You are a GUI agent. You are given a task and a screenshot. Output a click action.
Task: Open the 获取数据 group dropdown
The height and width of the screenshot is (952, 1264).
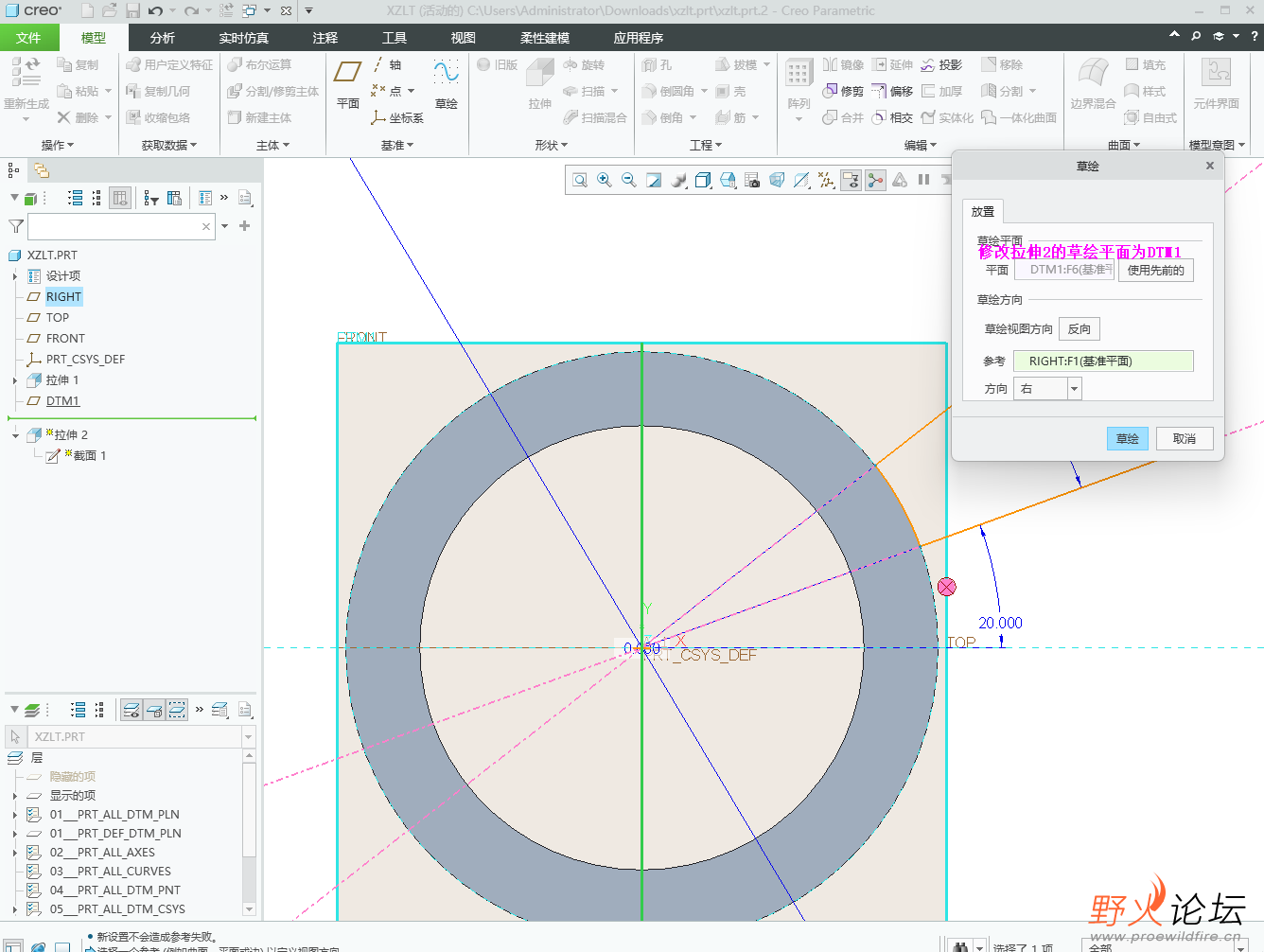pos(169,145)
